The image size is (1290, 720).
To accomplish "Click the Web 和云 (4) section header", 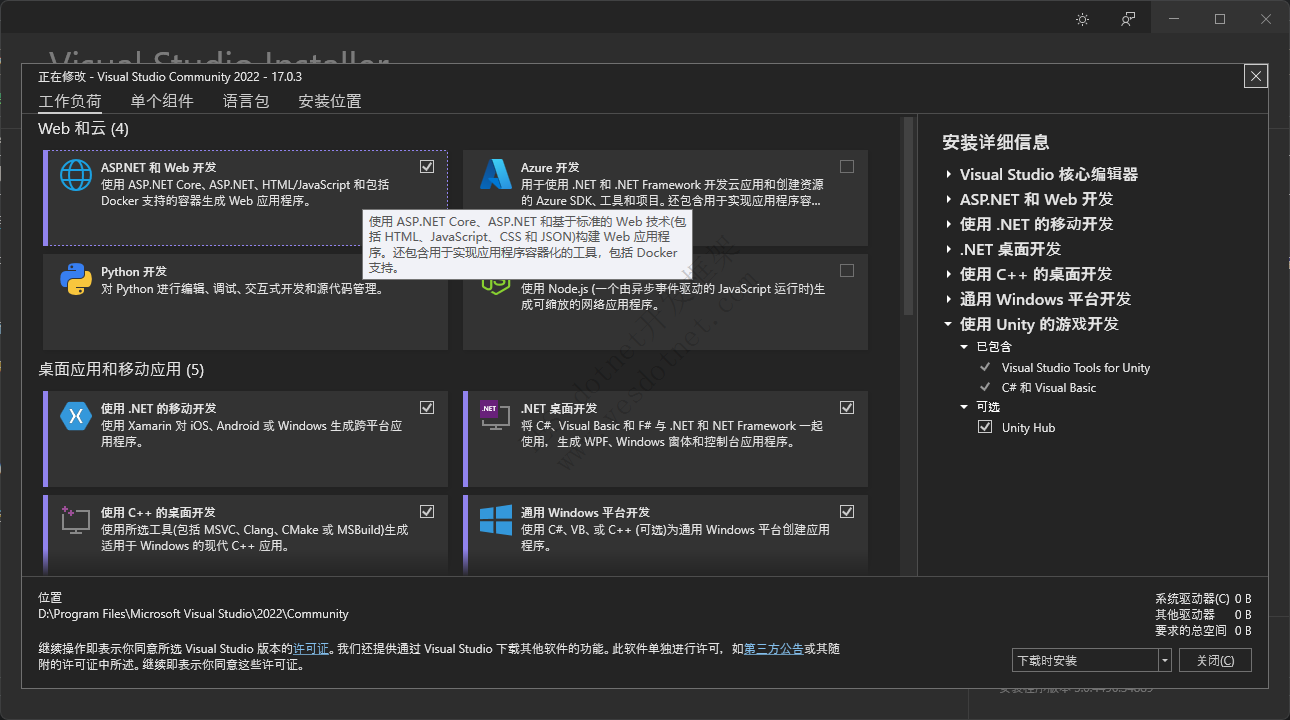I will [x=84, y=129].
